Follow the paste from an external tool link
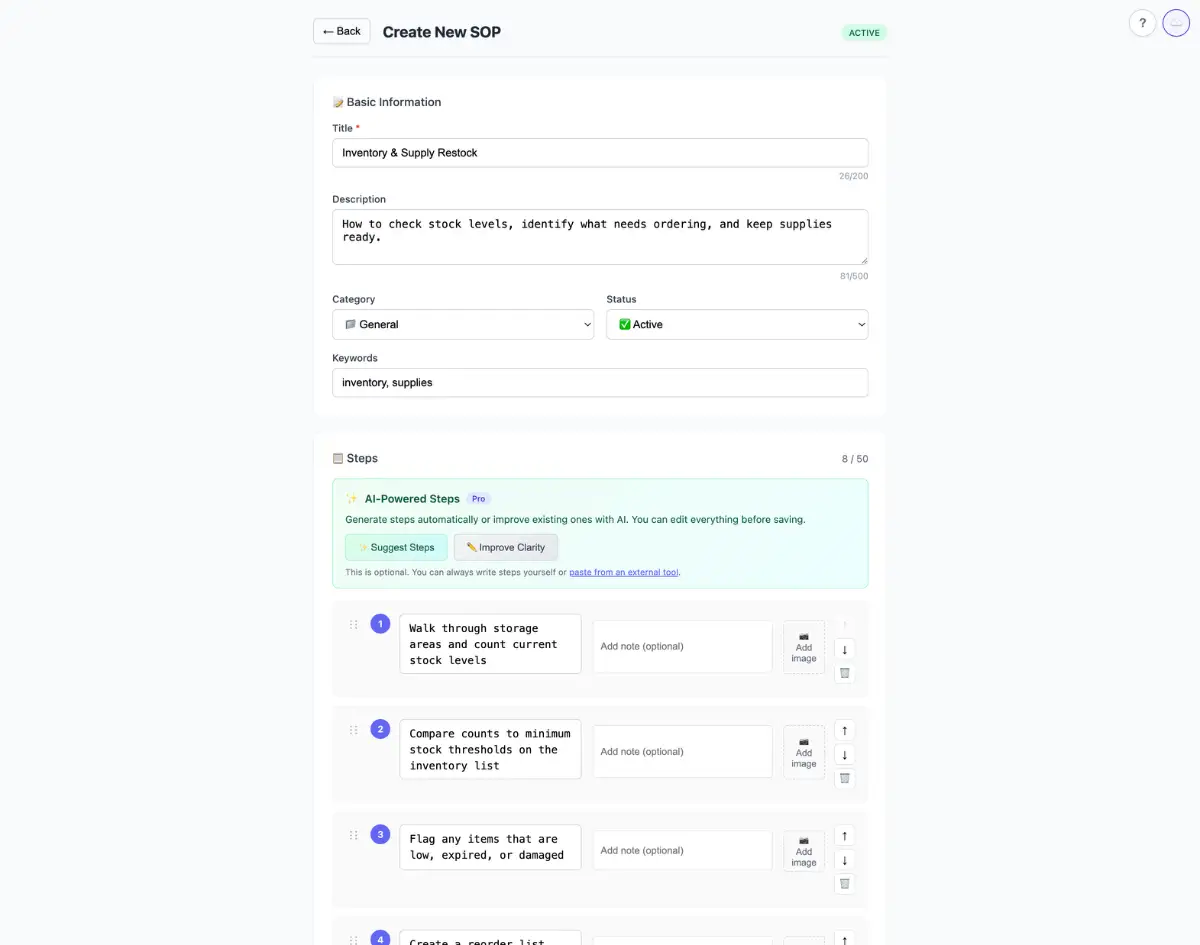This screenshot has height=945, width=1200. pos(624,572)
